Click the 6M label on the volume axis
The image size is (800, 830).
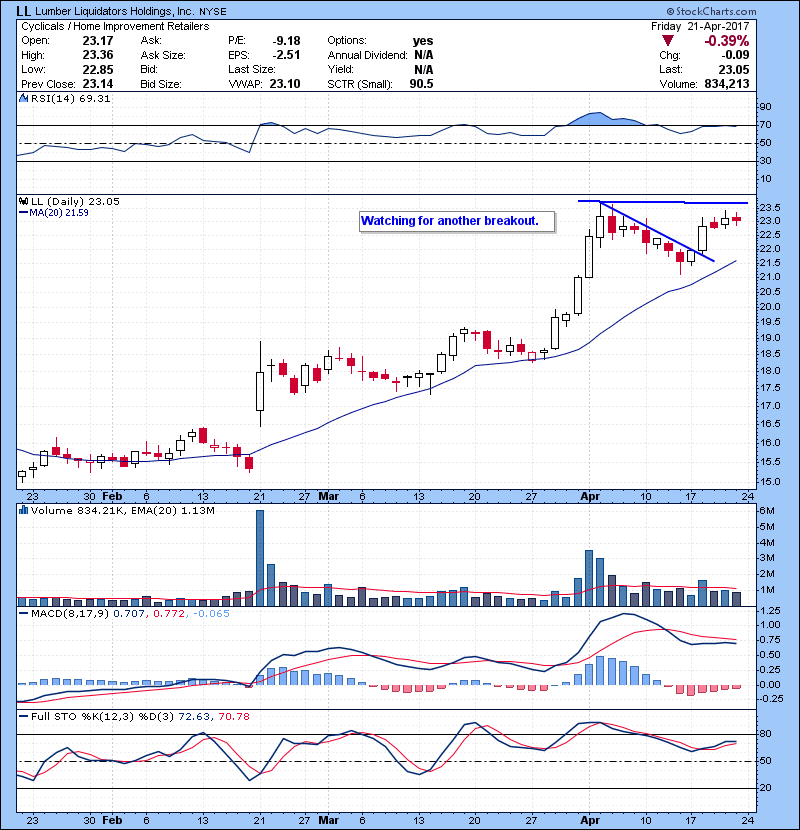767,511
